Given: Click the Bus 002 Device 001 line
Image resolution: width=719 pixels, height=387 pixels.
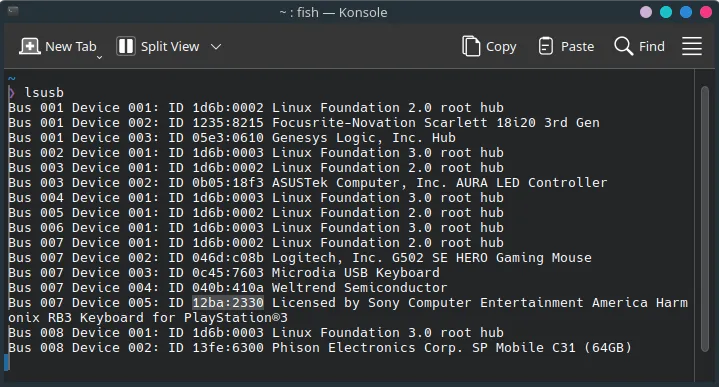Looking at the screenshot, I should click(x=256, y=153).
